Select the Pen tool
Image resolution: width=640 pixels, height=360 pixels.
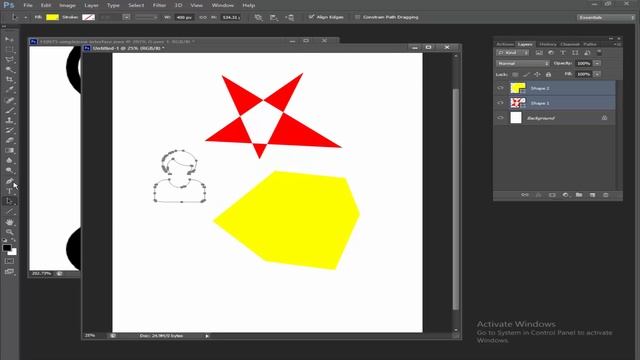click(x=10, y=181)
